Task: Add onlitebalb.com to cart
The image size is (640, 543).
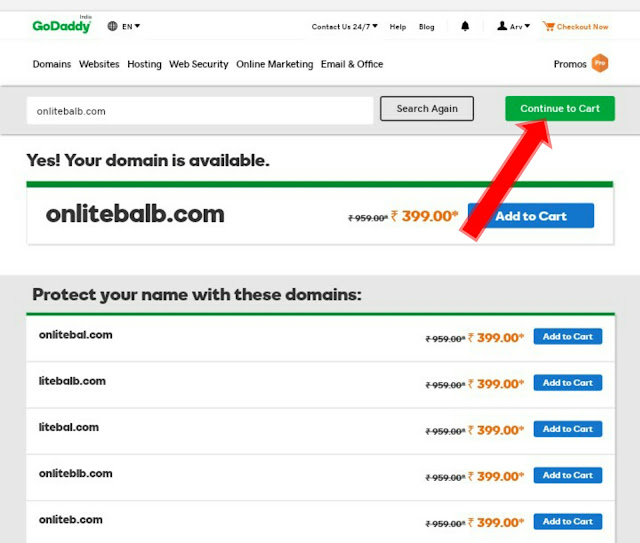Action: pyautogui.click(x=531, y=216)
